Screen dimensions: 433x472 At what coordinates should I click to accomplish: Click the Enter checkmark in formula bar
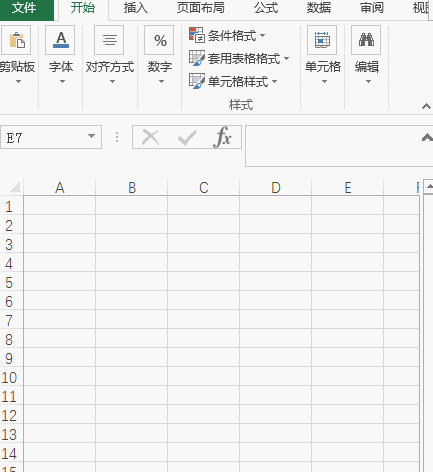187,138
